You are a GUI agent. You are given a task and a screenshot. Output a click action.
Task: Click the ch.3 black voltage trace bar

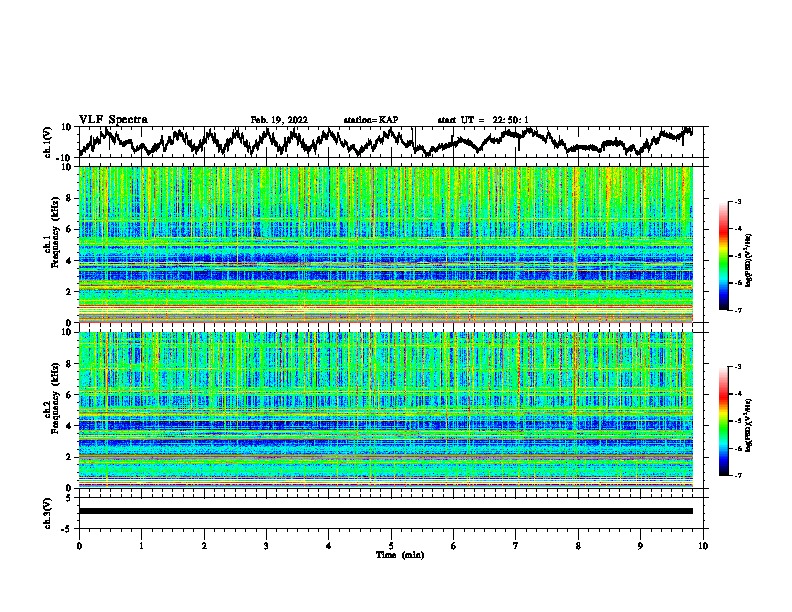coord(386,511)
